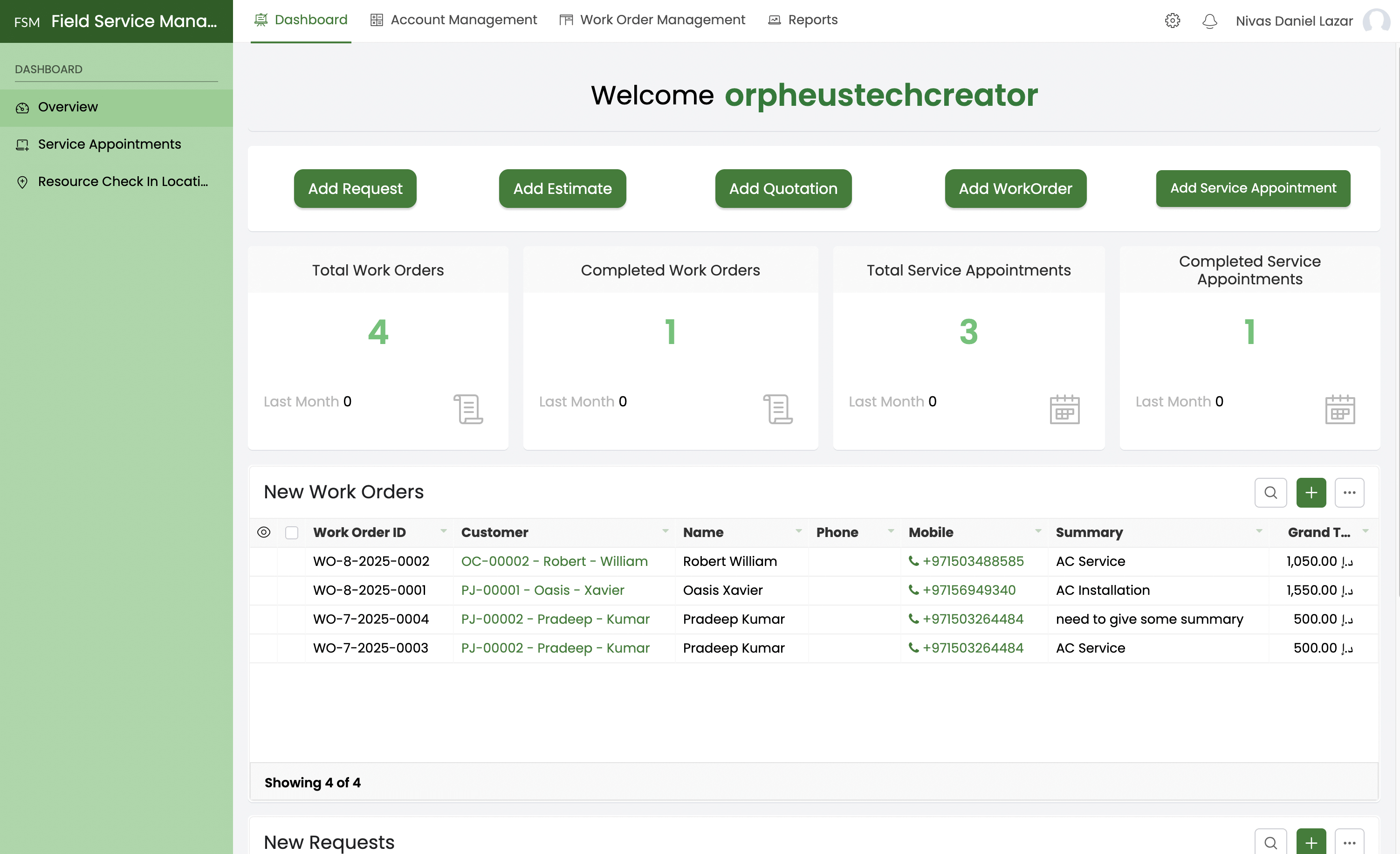Expand the Work Order ID column dropdown

(443, 531)
